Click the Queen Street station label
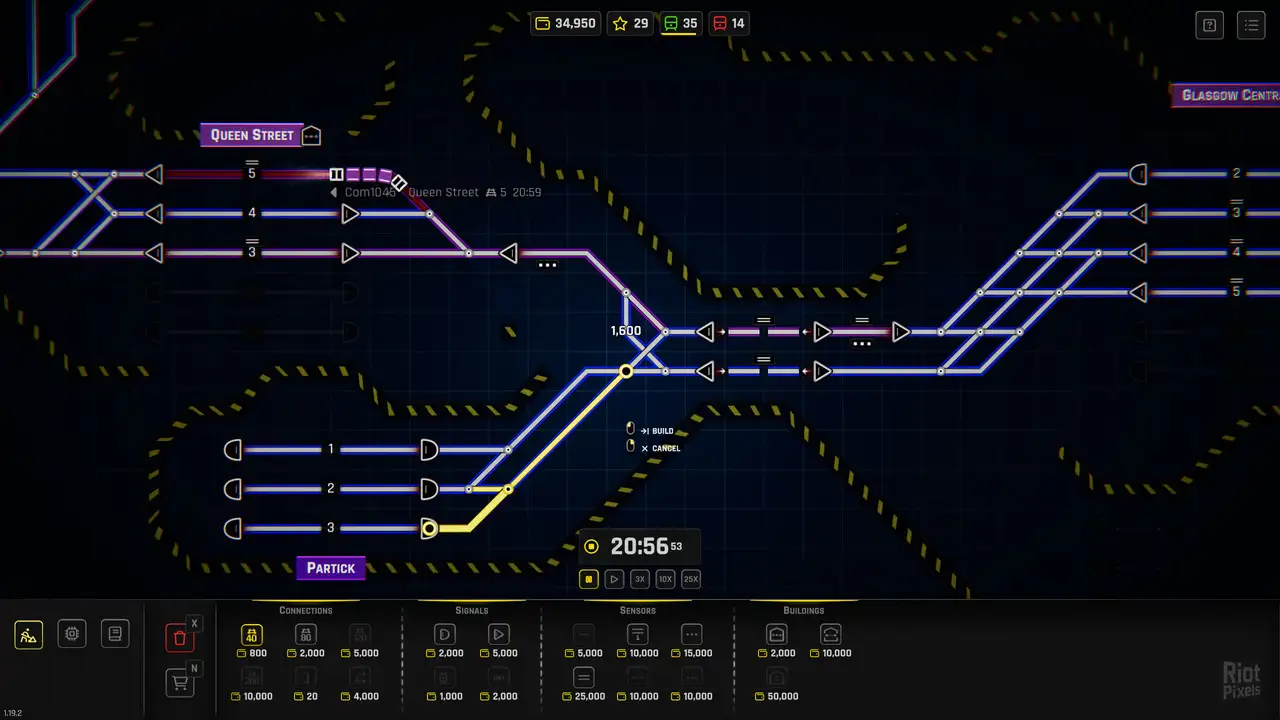 (252, 135)
